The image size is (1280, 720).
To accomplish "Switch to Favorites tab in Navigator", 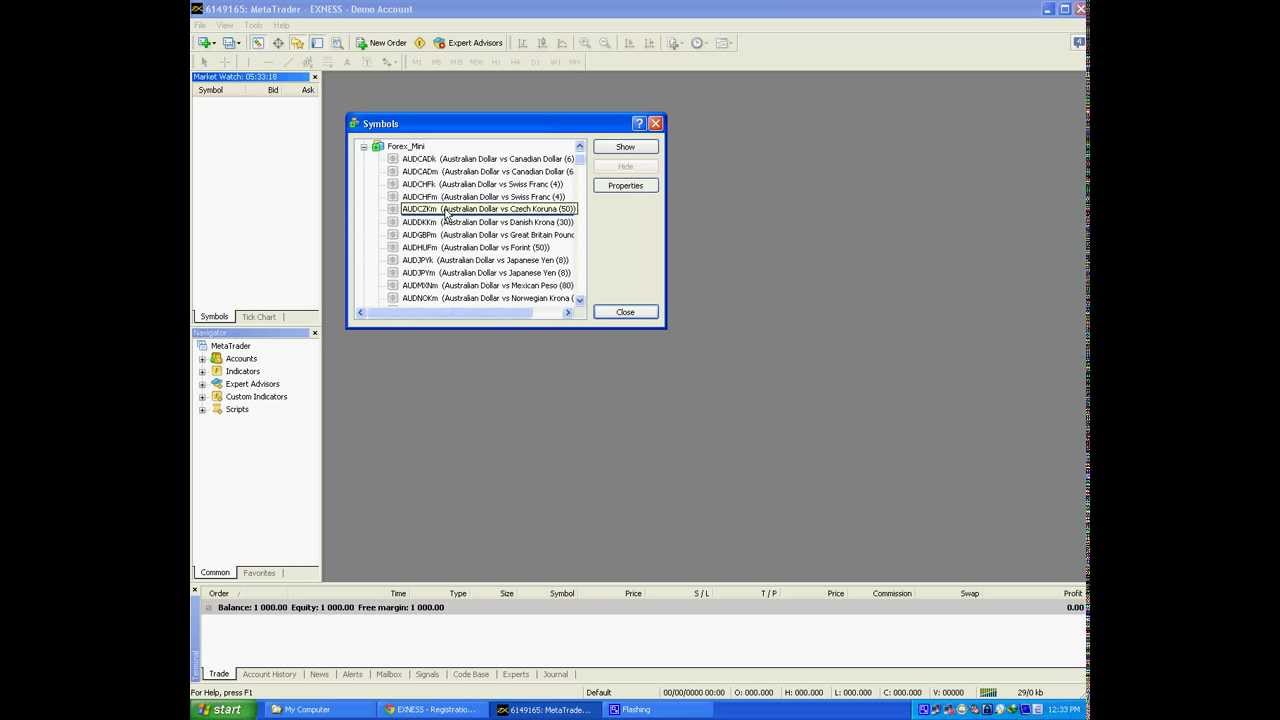I will 259,573.
